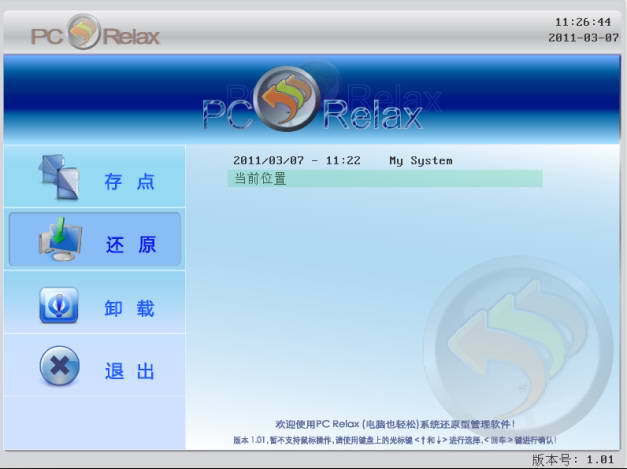
Task: Click the My System snapshot name
Action: [x=421, y=161]
